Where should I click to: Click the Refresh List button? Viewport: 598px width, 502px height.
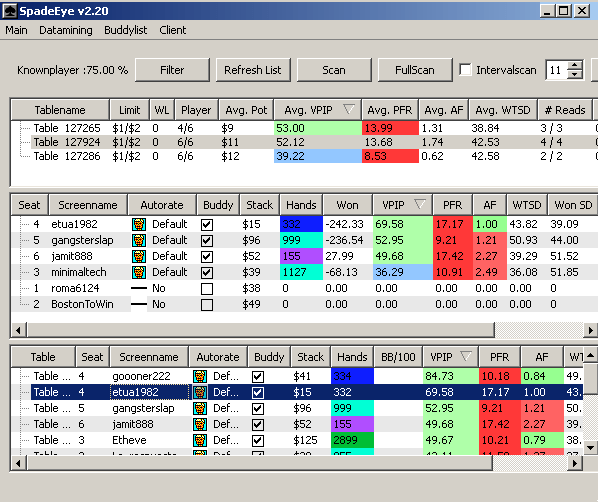click(x=253, y=70)
